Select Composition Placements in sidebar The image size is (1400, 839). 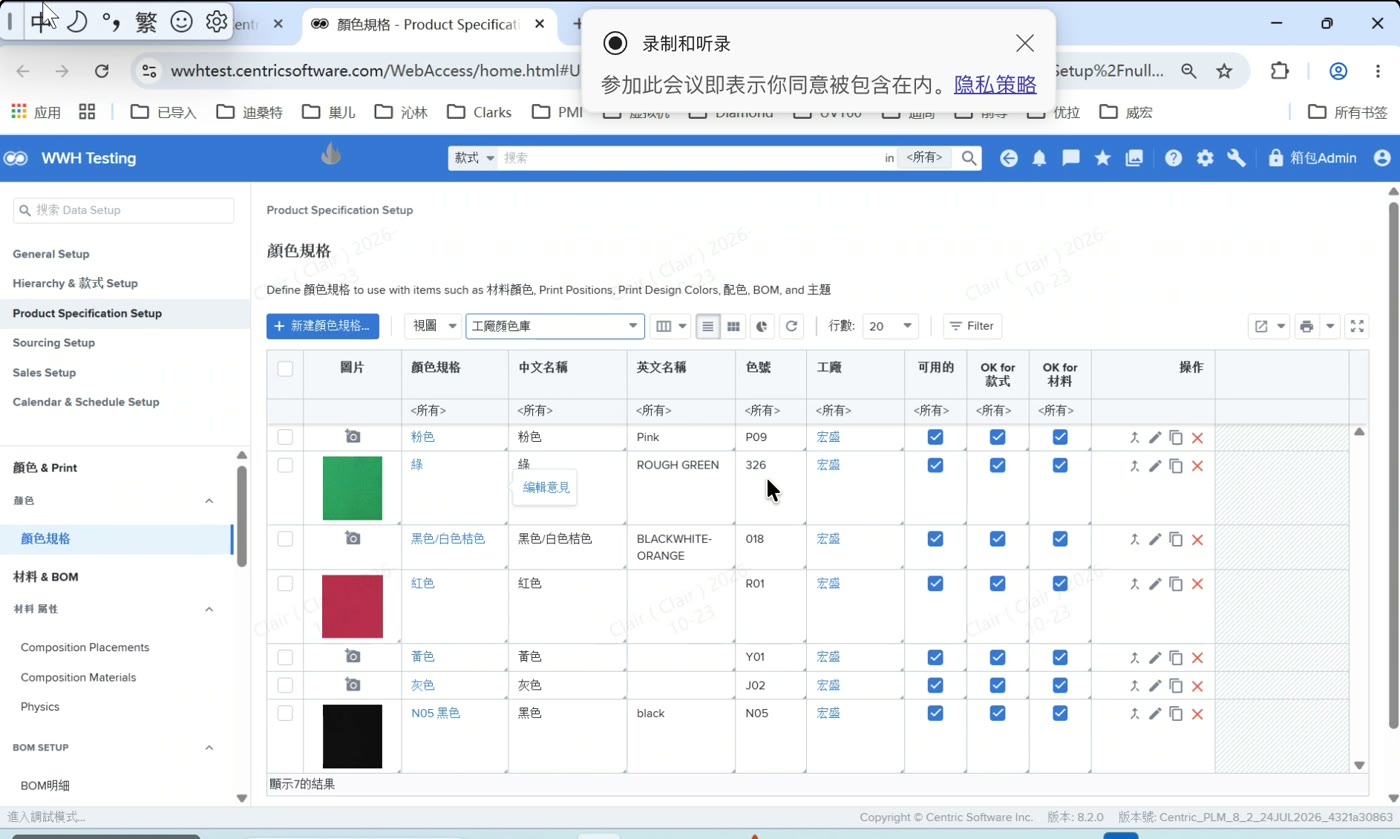[x=85, y=648]
